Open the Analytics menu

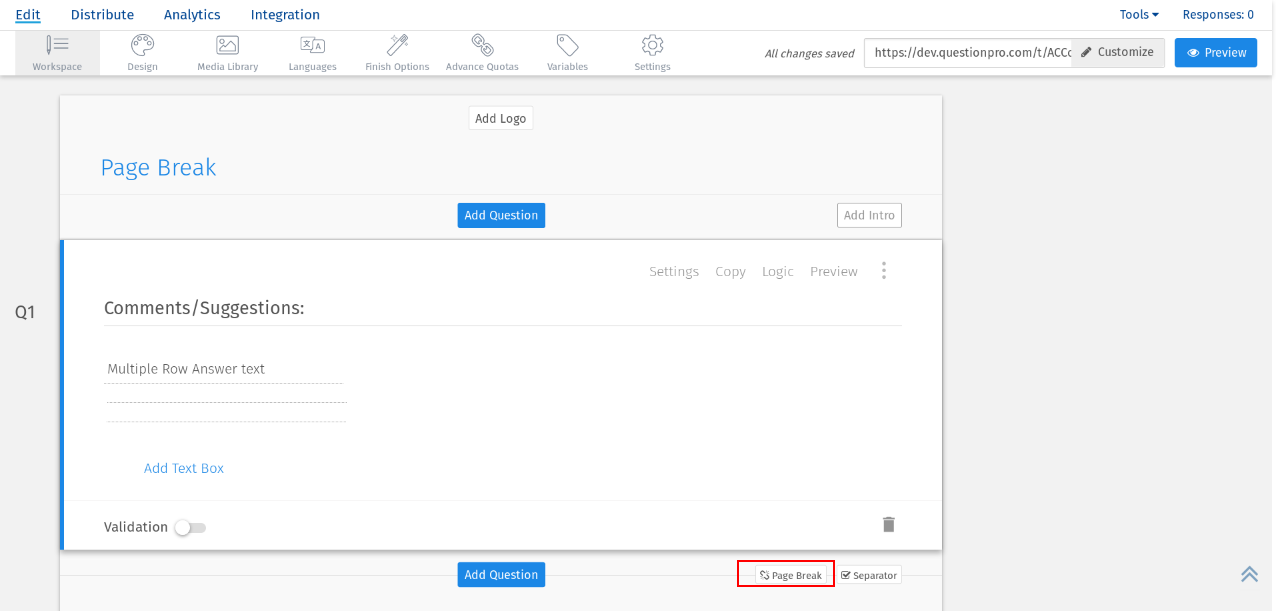pos(191,14)
